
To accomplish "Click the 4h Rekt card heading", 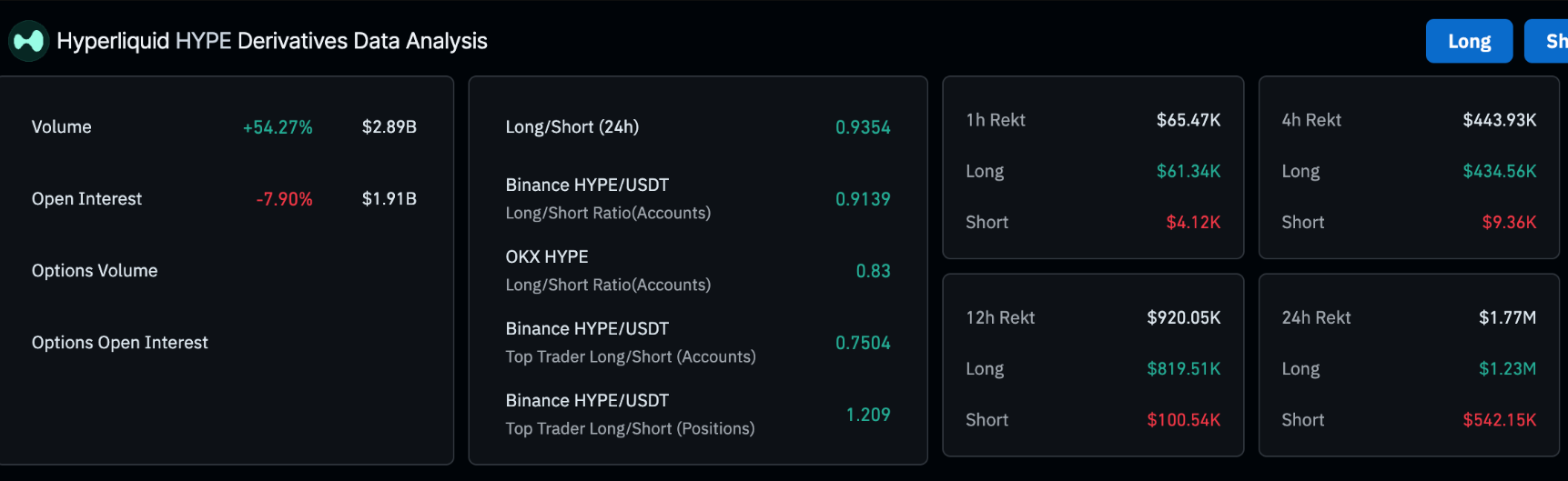I will [1311, 120].
